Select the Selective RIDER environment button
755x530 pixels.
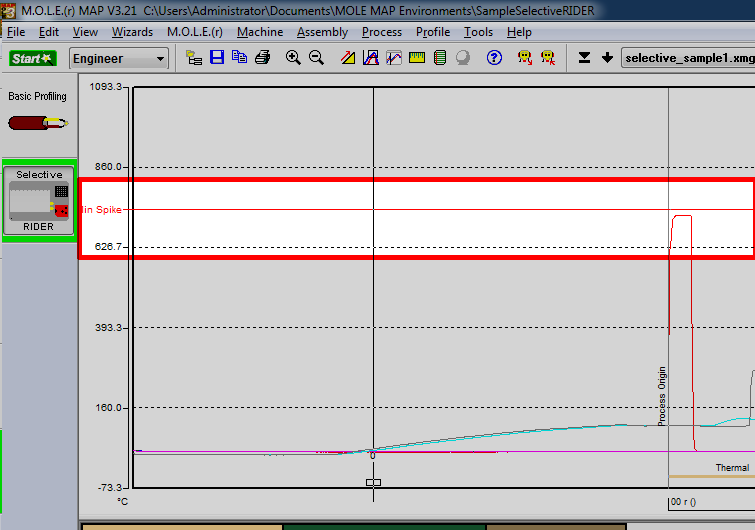click(x=39, y=200)
